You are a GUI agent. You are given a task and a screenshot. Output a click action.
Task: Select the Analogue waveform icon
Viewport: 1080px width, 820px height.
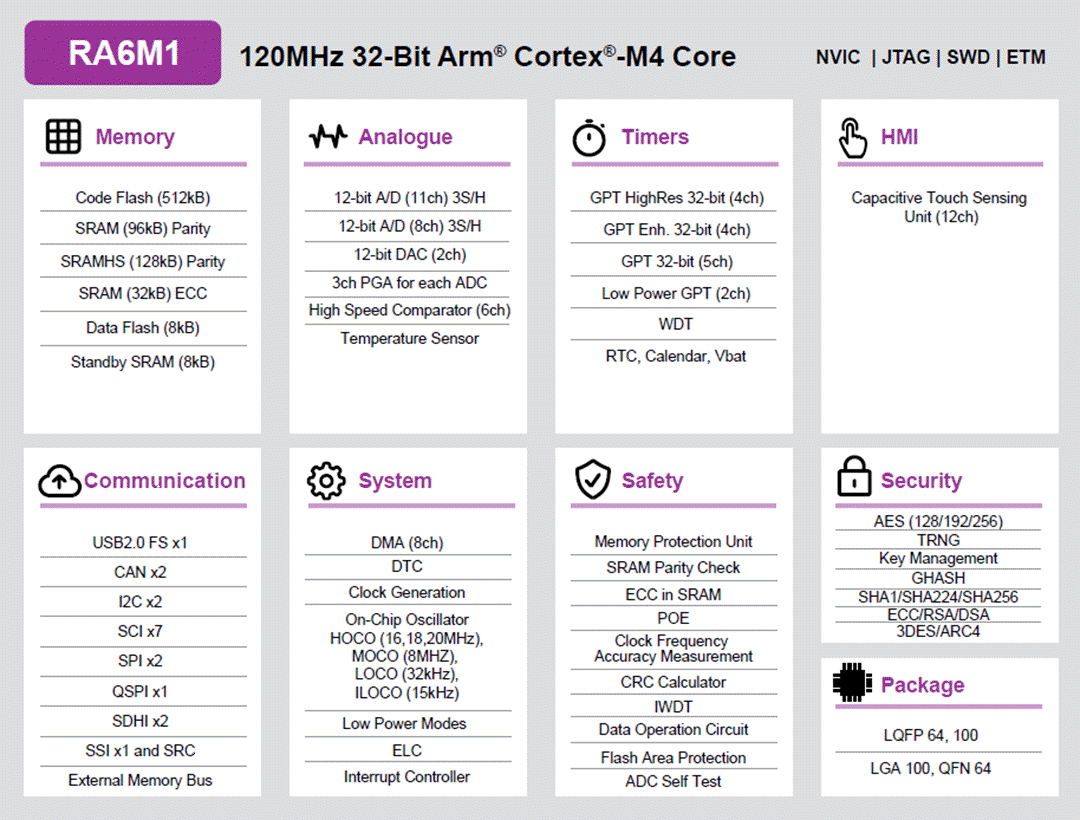point(327,136)
